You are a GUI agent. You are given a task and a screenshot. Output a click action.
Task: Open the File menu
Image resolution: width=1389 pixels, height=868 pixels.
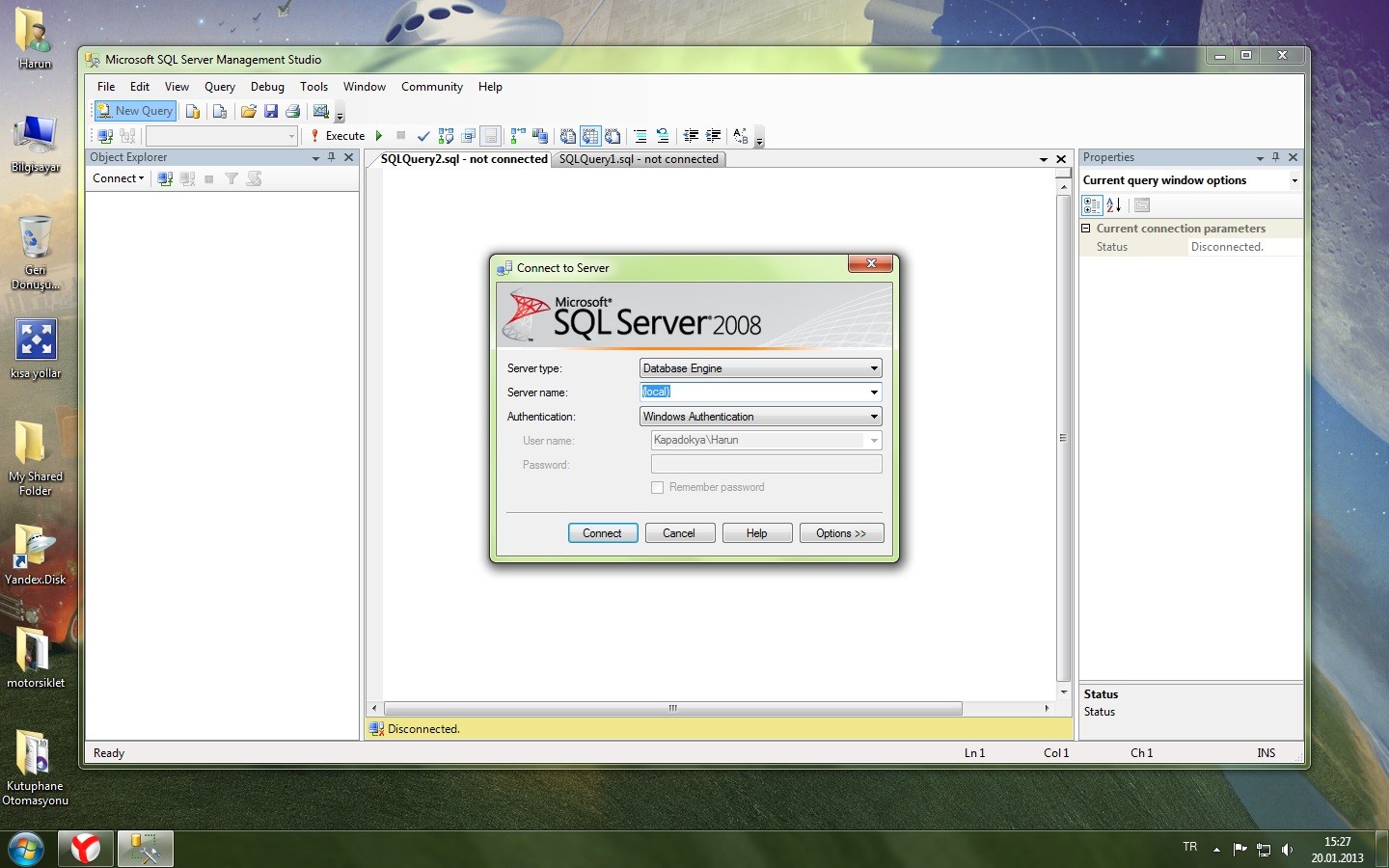[x=106, y=87]
